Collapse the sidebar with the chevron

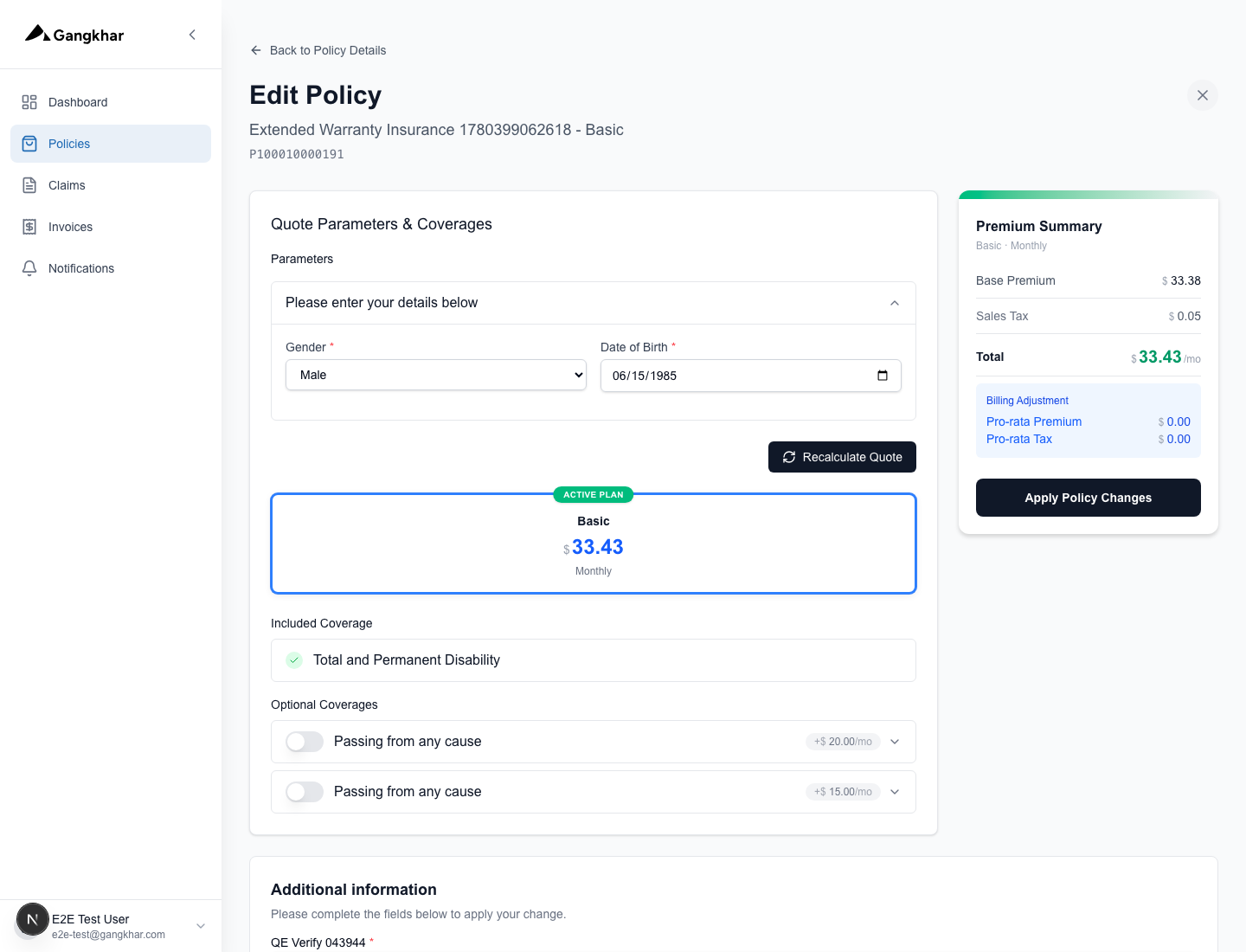click(192, 35)
